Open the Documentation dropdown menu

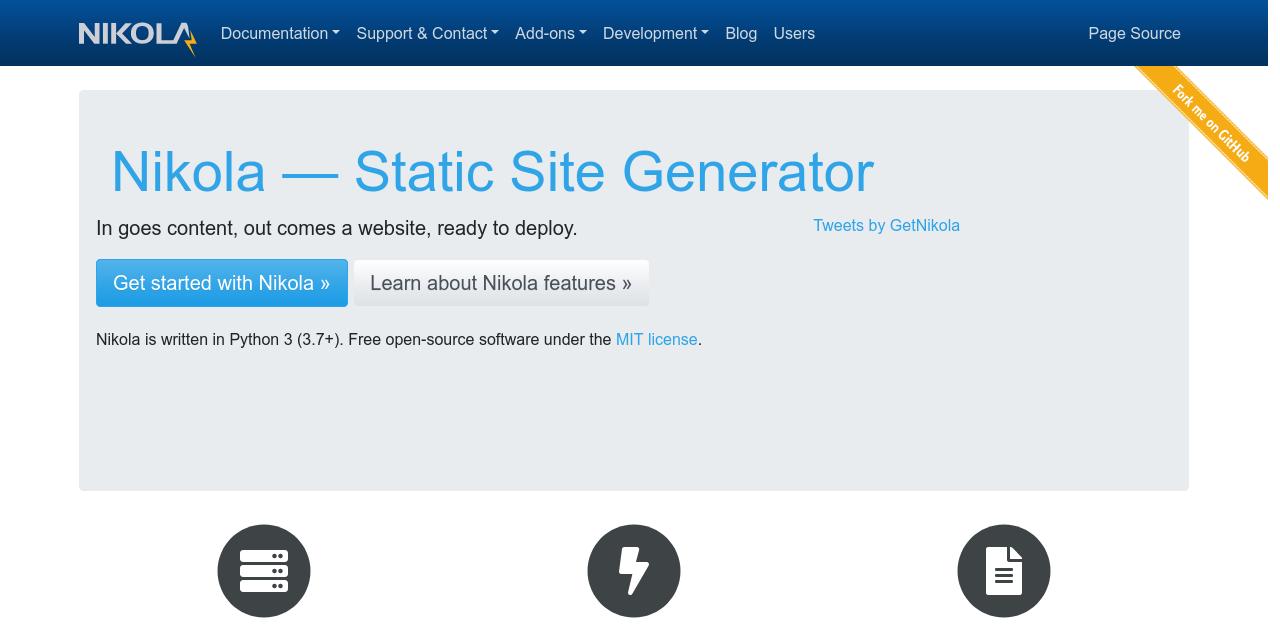tap(280, 33)
